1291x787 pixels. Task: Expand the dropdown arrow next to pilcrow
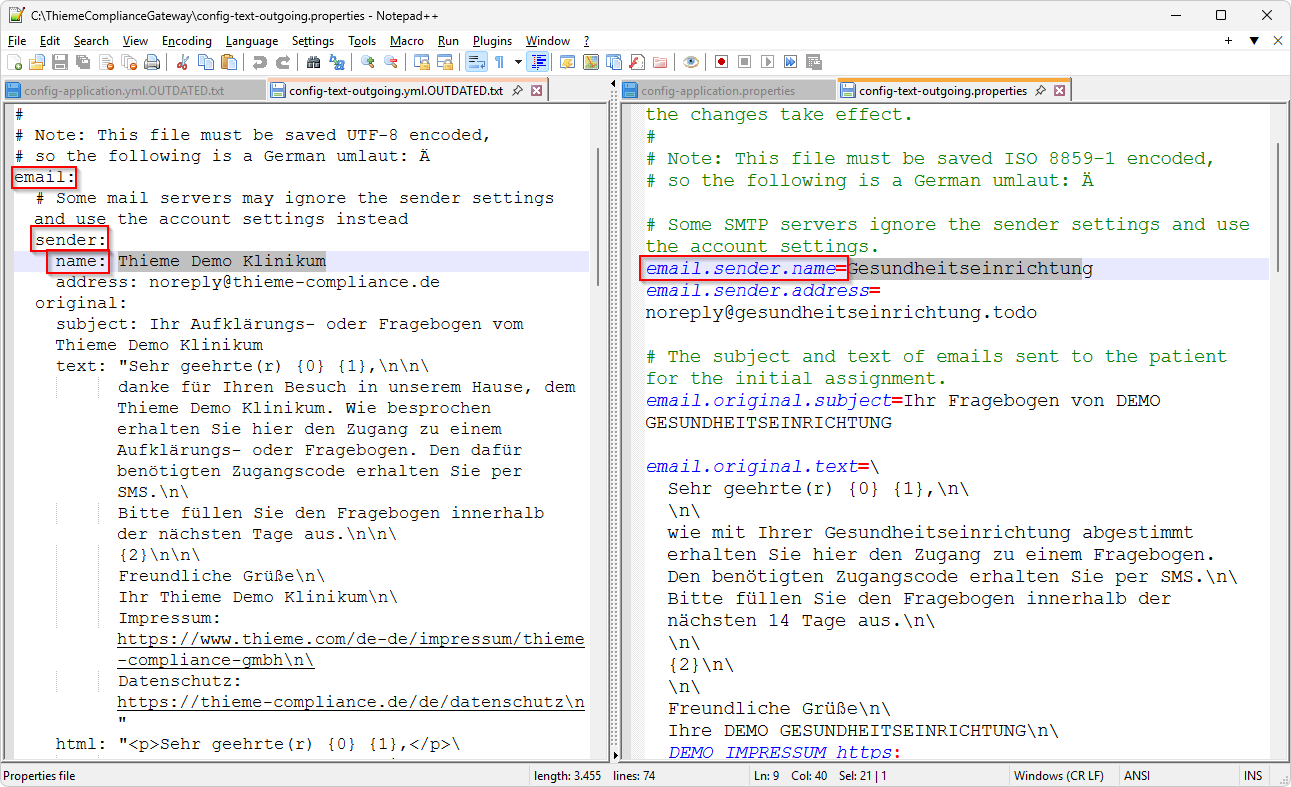tap(518, 62)
